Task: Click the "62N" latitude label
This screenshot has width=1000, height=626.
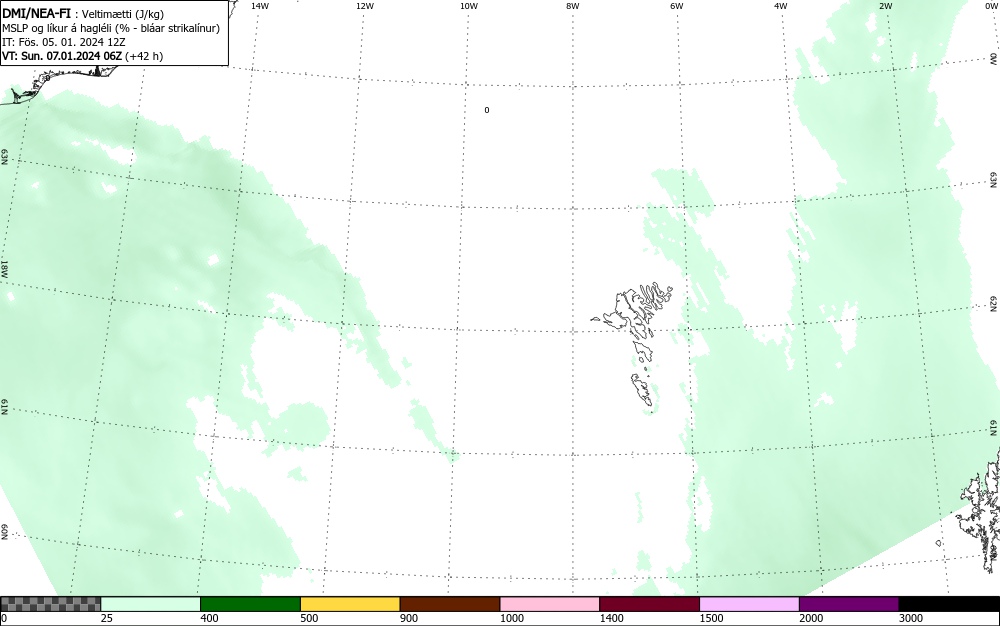Action: pos(994,303)
